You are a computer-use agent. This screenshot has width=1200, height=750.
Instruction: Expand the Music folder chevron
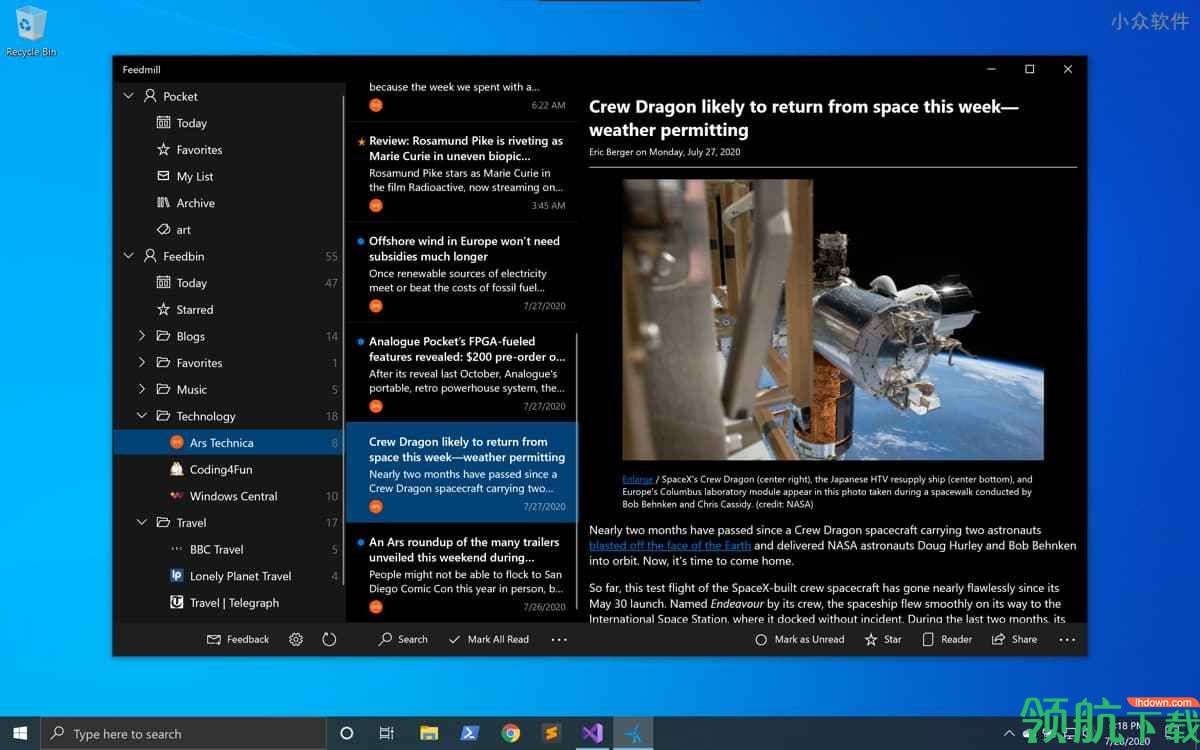pyautogui.click(x=142, y=389)
